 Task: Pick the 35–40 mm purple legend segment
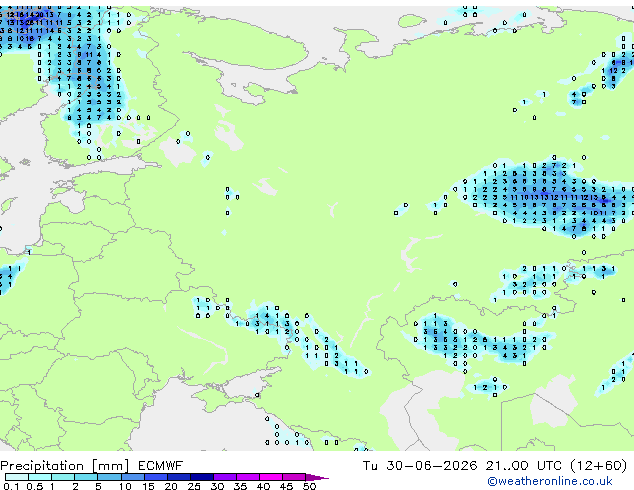tap(248, 477)
